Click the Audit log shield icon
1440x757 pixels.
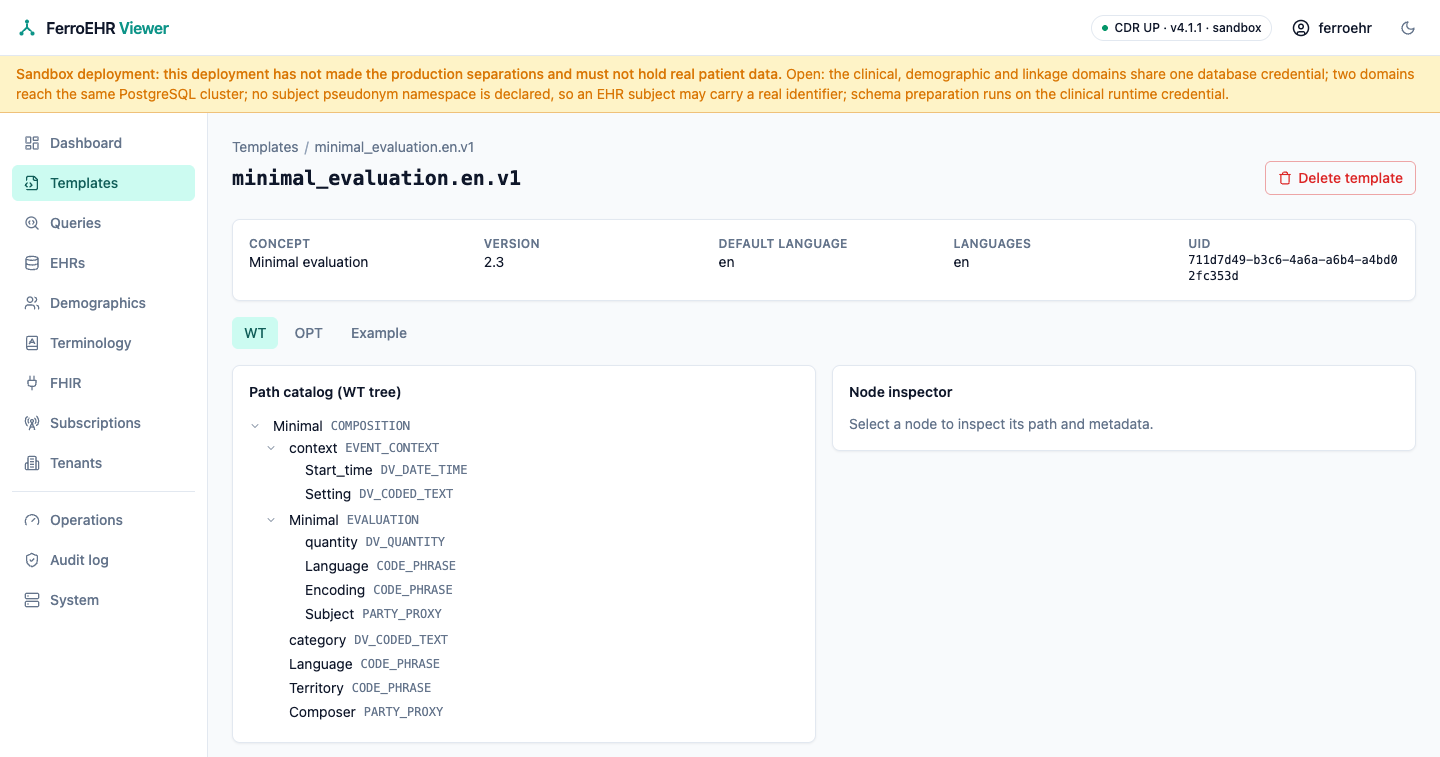pos(32,560)
